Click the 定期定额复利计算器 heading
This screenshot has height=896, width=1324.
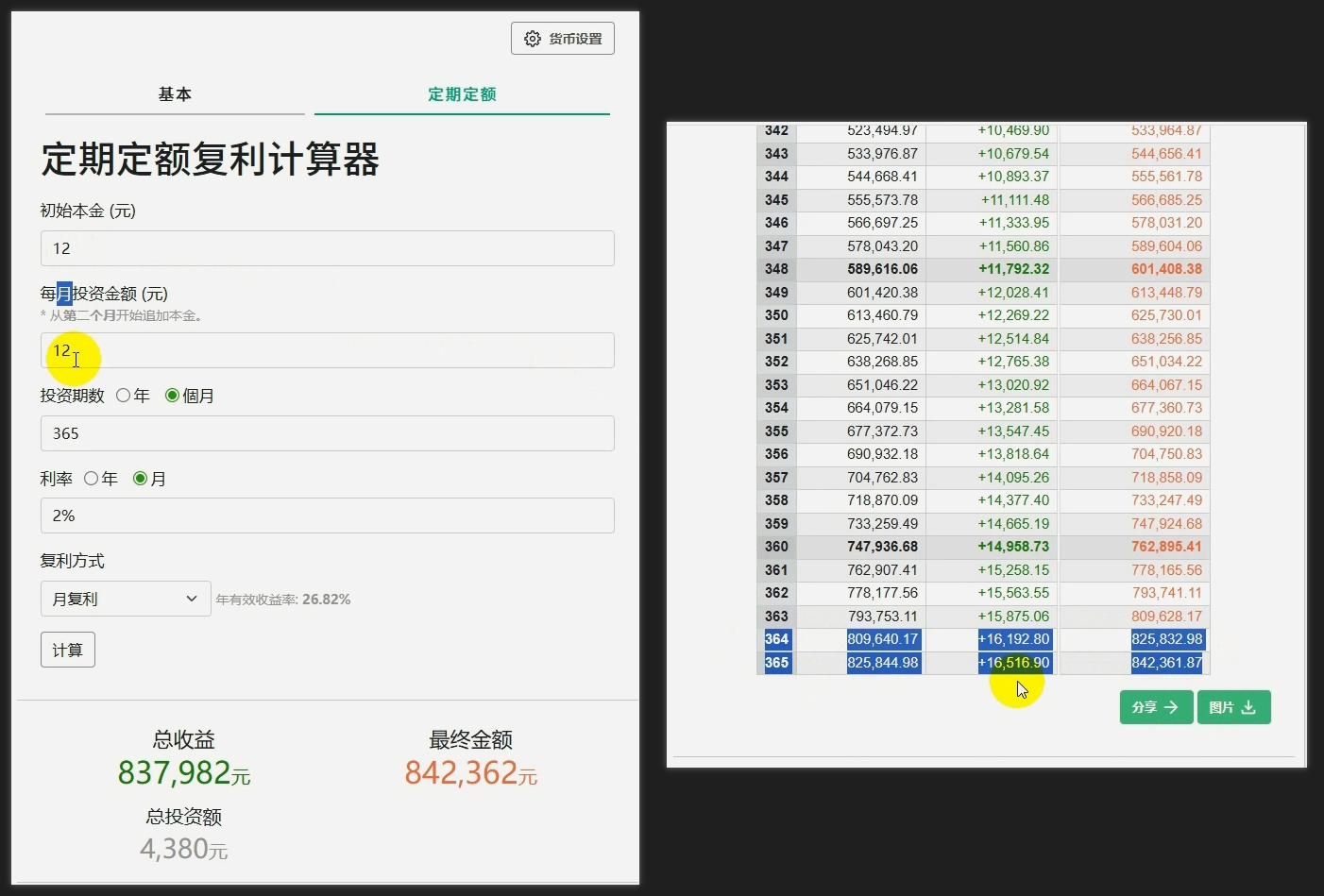pyautogui.click(x=211, y=160)
